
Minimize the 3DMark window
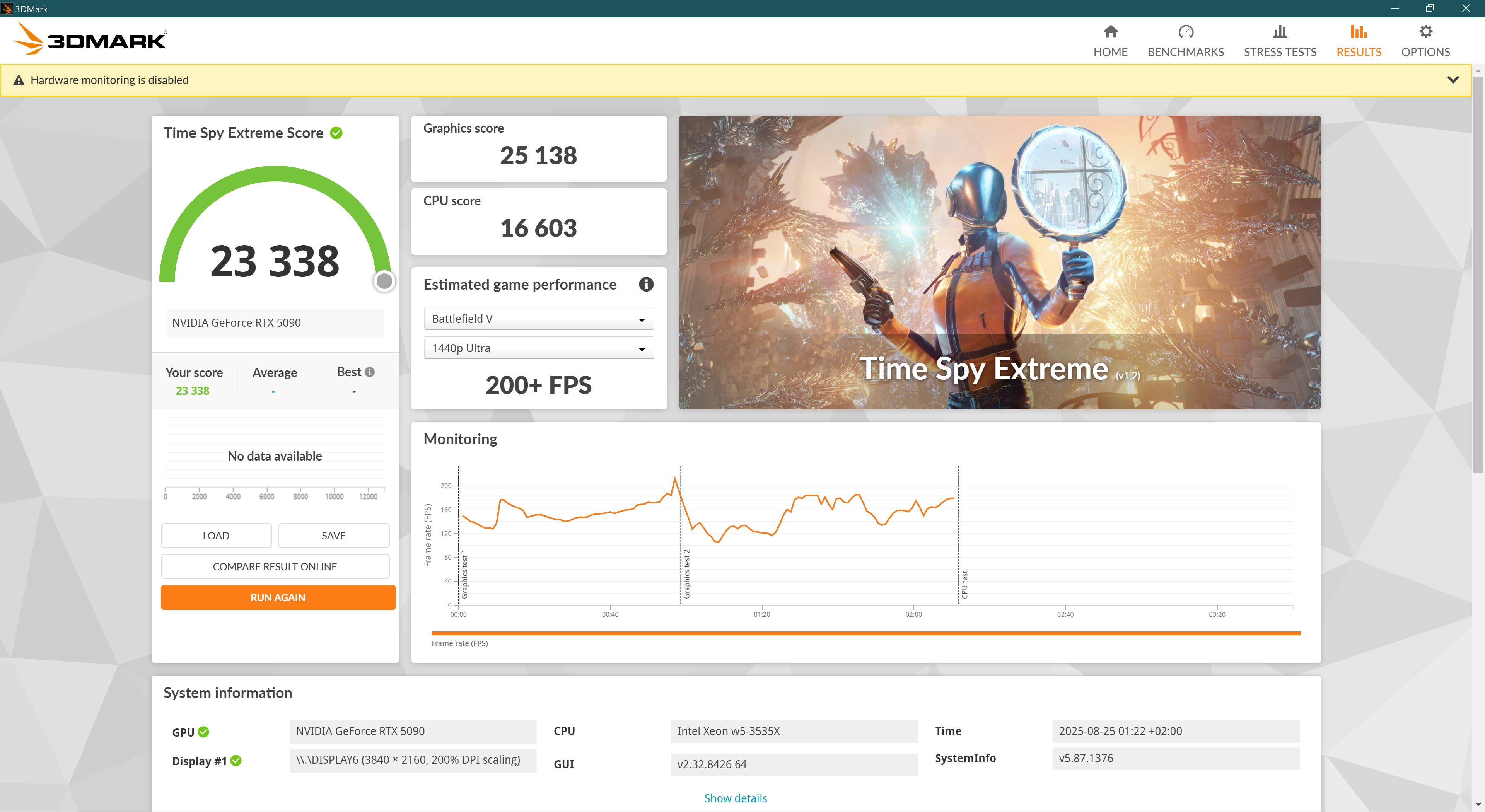pos(1395,8)
